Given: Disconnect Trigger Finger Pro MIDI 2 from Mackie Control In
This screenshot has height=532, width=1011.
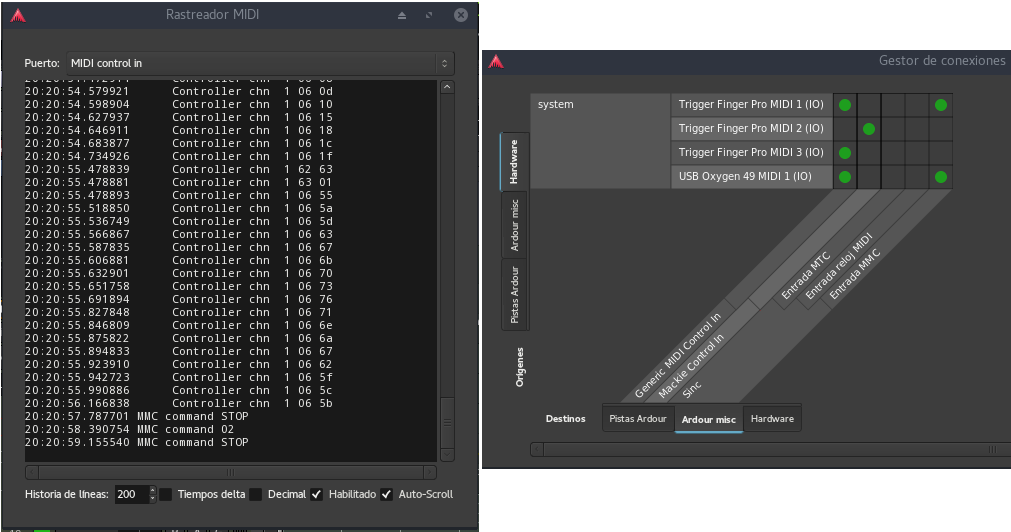Looking at the screenshot, I should point(869,129).
